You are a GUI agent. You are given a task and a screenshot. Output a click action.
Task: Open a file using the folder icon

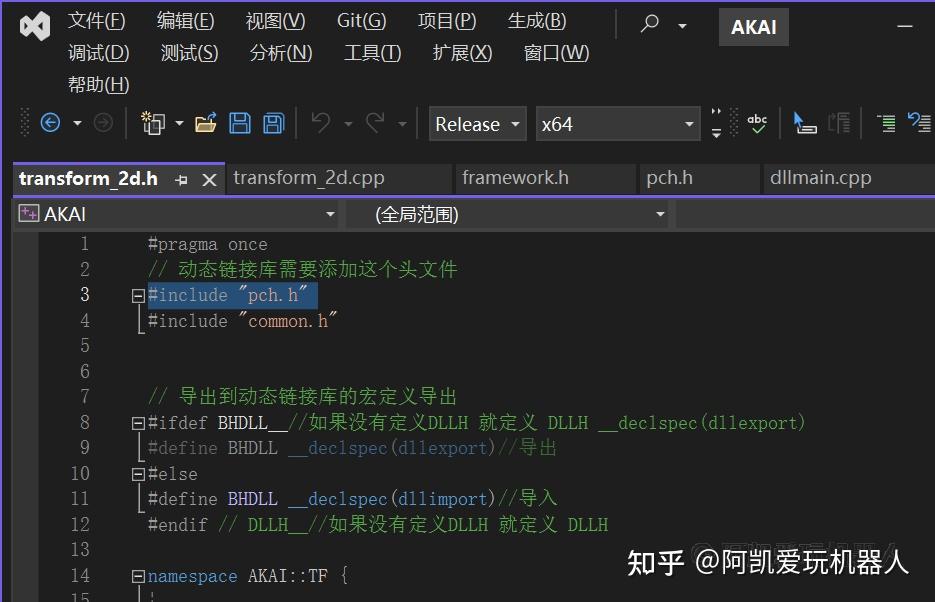pos(205,122)
